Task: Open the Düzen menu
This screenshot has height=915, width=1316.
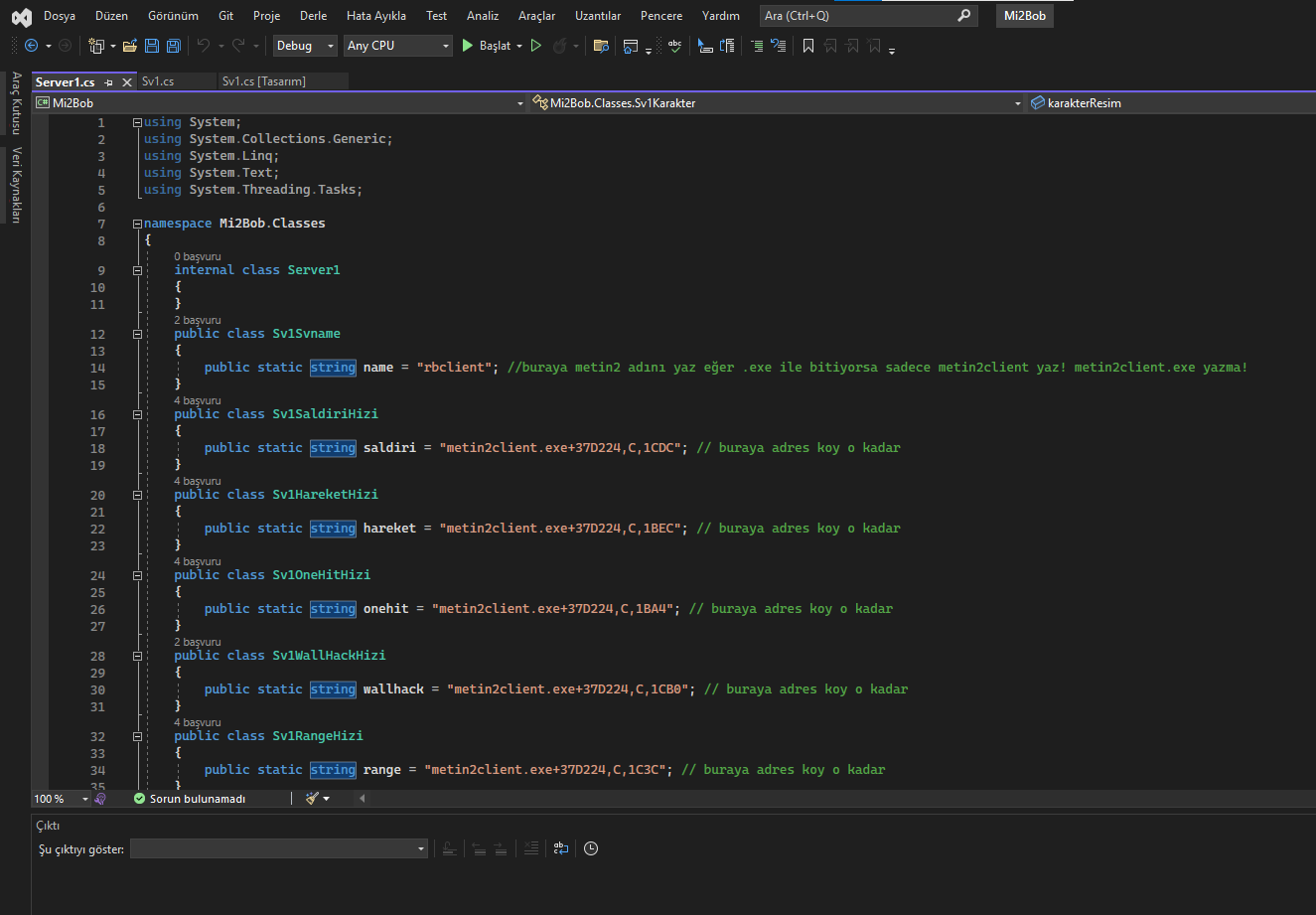Action: [x=111, y=16]
